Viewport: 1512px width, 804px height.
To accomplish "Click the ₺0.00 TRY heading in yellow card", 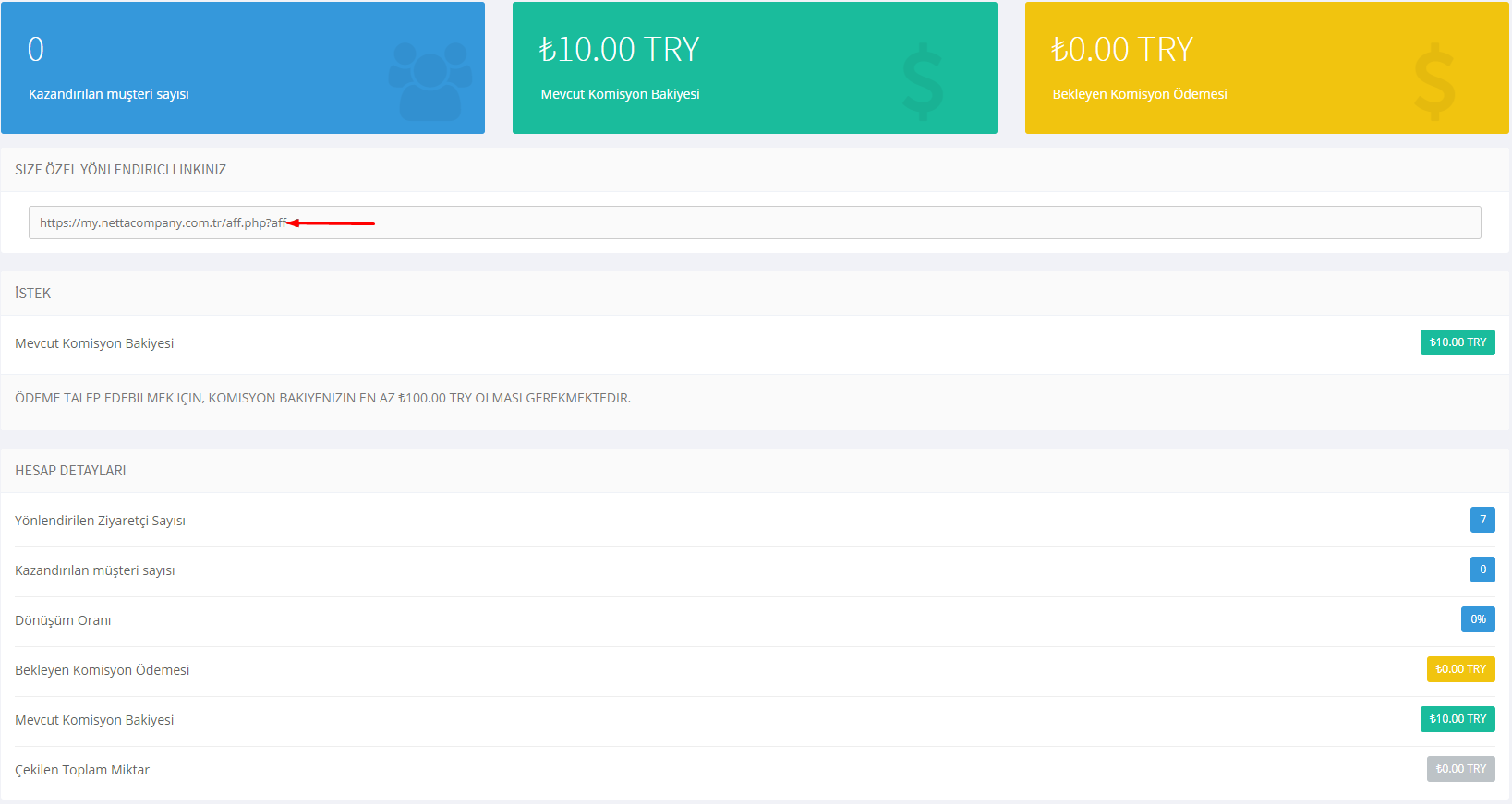I will point(1122,49).
